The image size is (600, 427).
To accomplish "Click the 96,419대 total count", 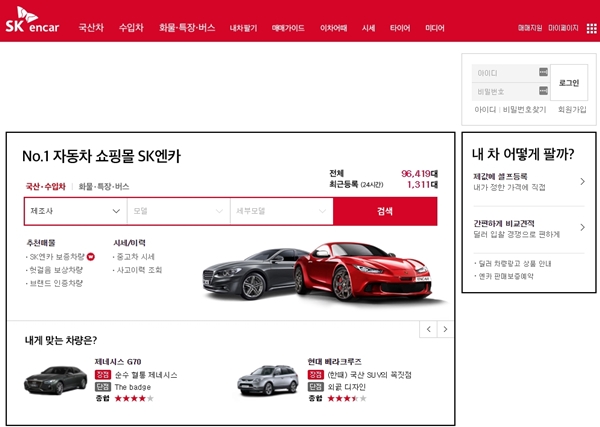I will point(419,174).
